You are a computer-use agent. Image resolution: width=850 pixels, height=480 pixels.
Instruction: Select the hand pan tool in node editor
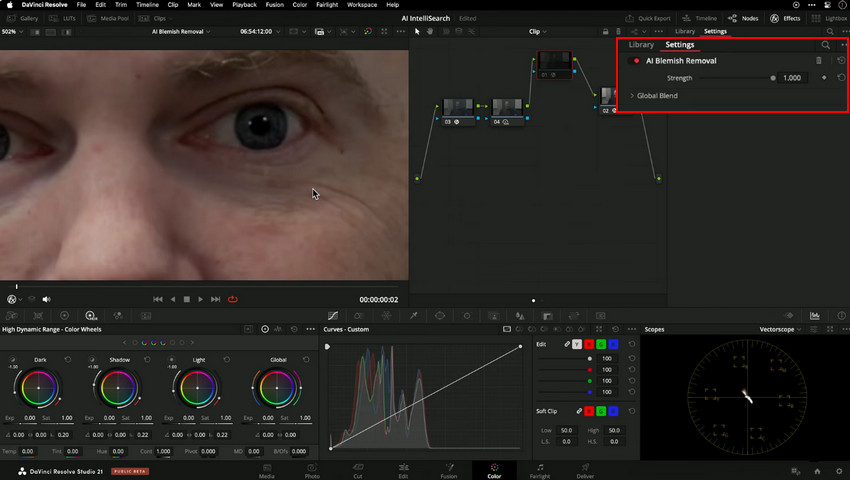430,31
